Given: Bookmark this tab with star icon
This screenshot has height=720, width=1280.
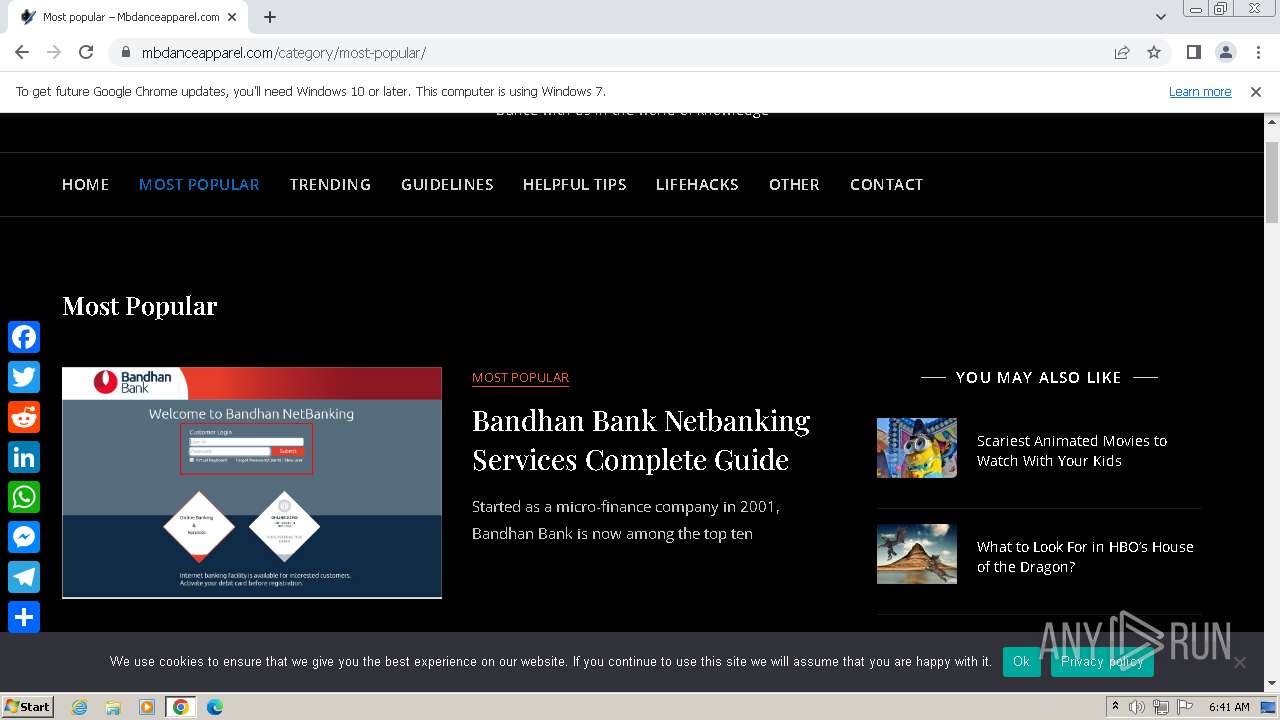Looking at the screenshot, I should click(1154, 52).
